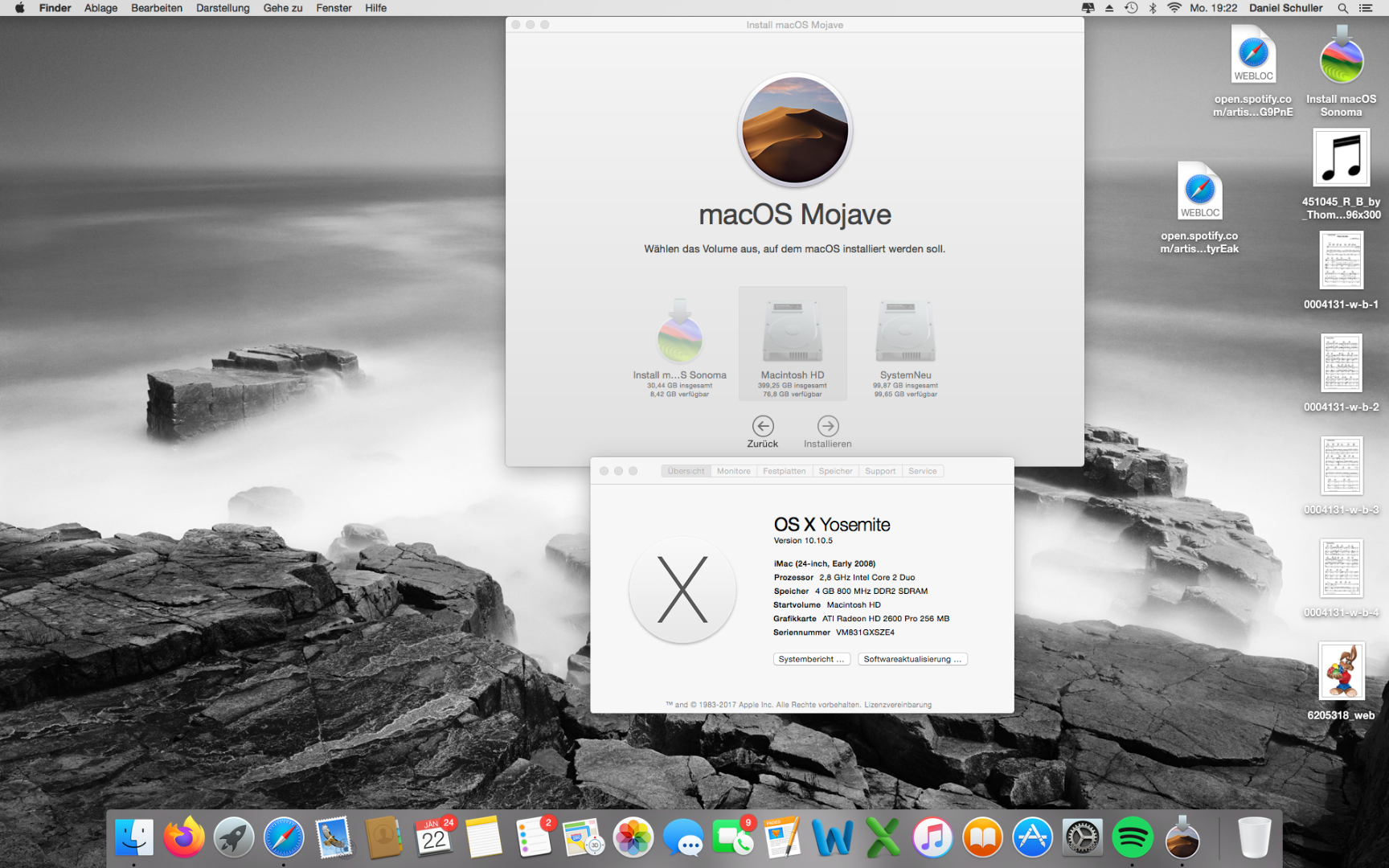Click the Zurück back arrow

click(x=762, y=426)
